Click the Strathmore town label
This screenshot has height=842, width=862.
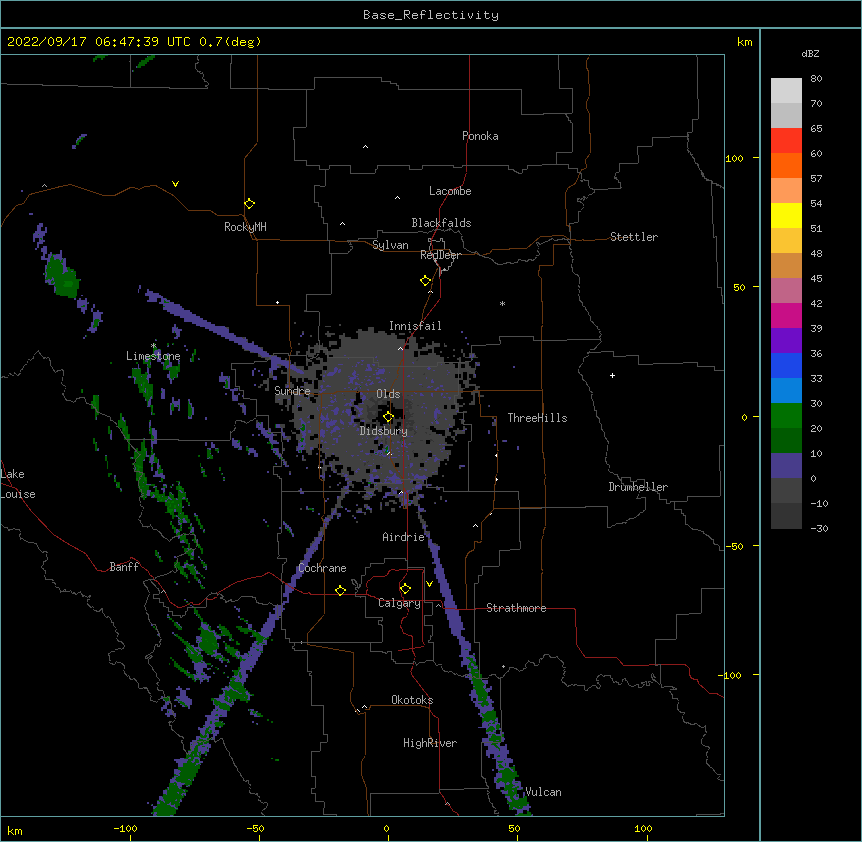(x=516, y=608)
